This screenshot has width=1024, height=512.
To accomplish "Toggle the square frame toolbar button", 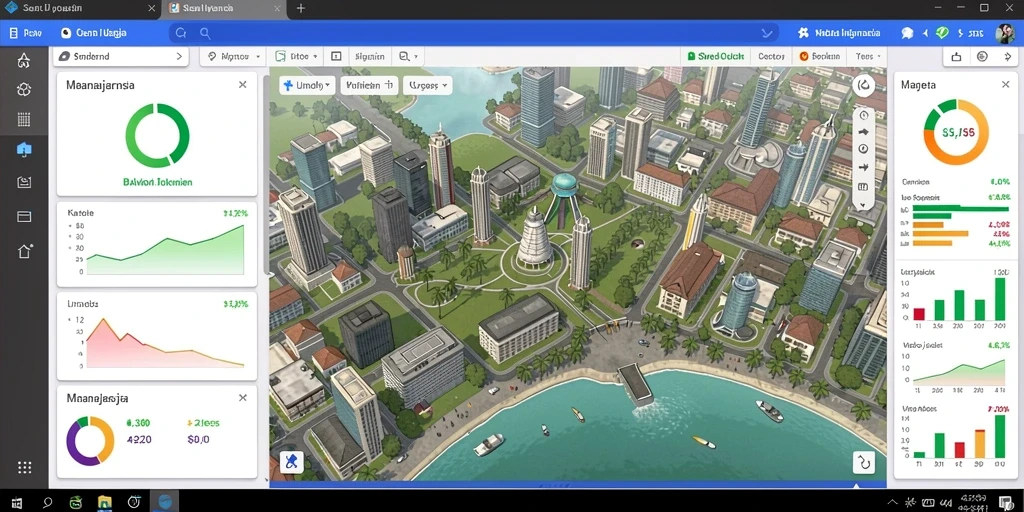I will (x=336, y=57).
